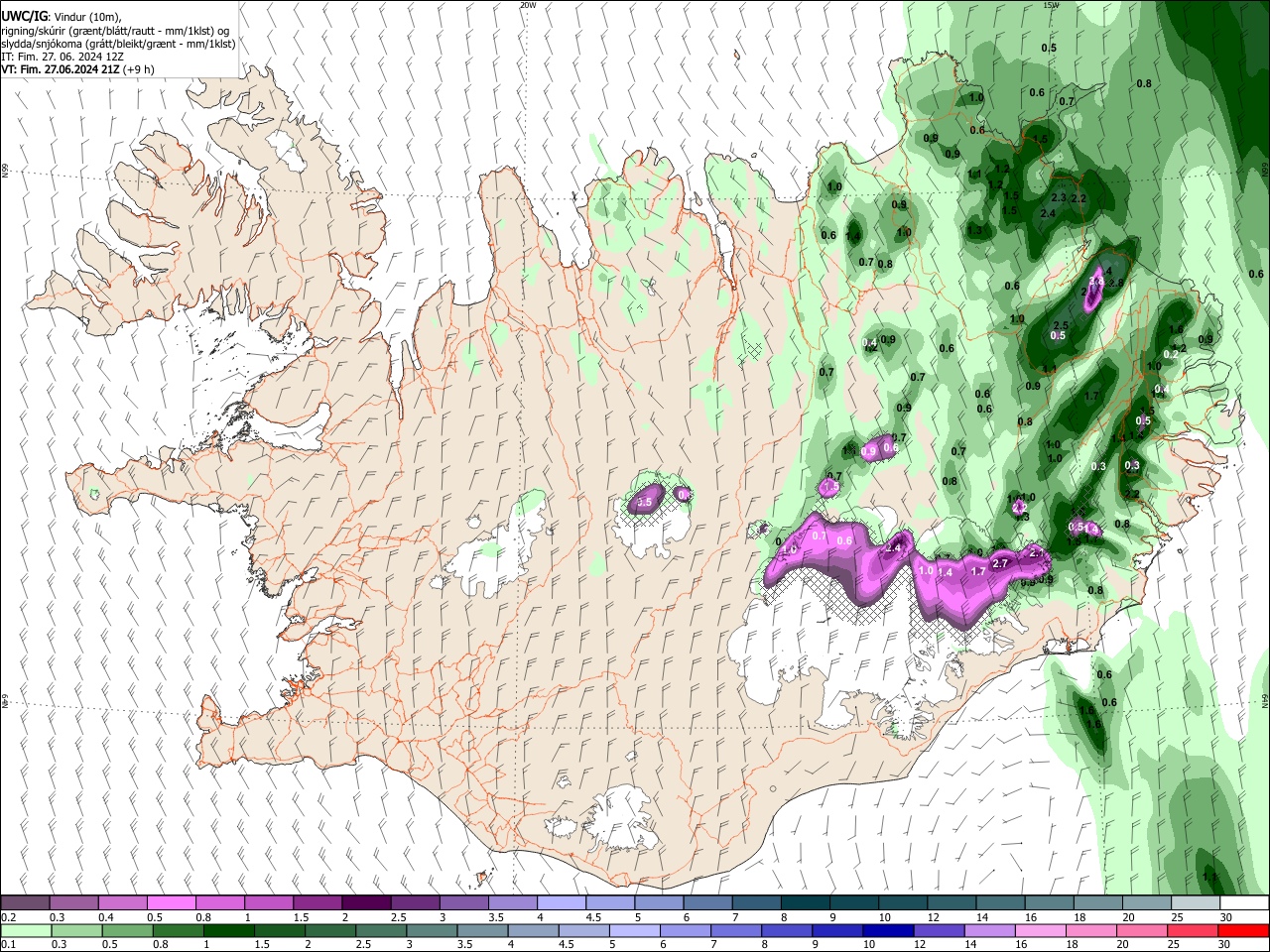The height and width of the screenshot is (952, 1270).
Task: Pick the dark teal snow swatch between 8 and 9
Action: [x=805, y=902]
